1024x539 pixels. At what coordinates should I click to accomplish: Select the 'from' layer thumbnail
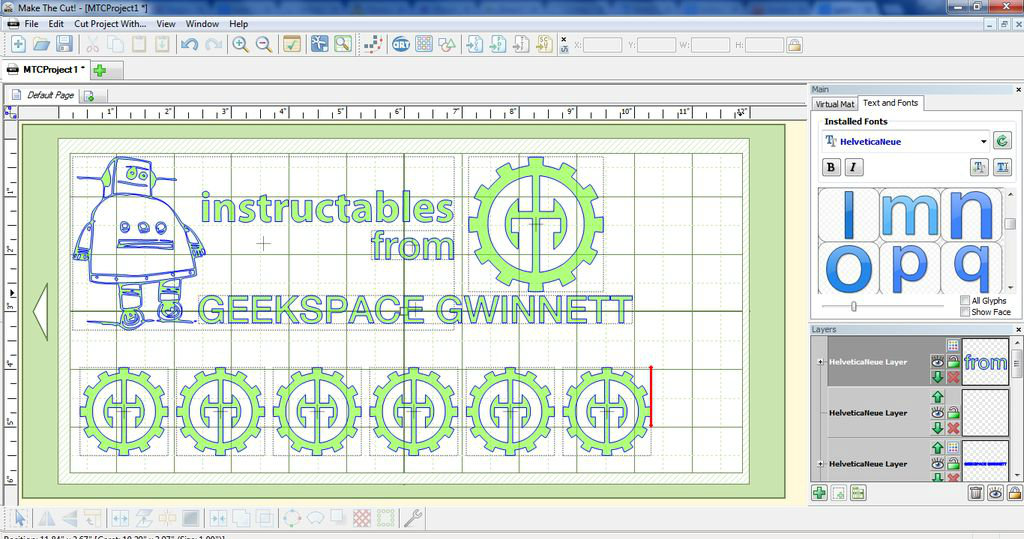point(985,362)
